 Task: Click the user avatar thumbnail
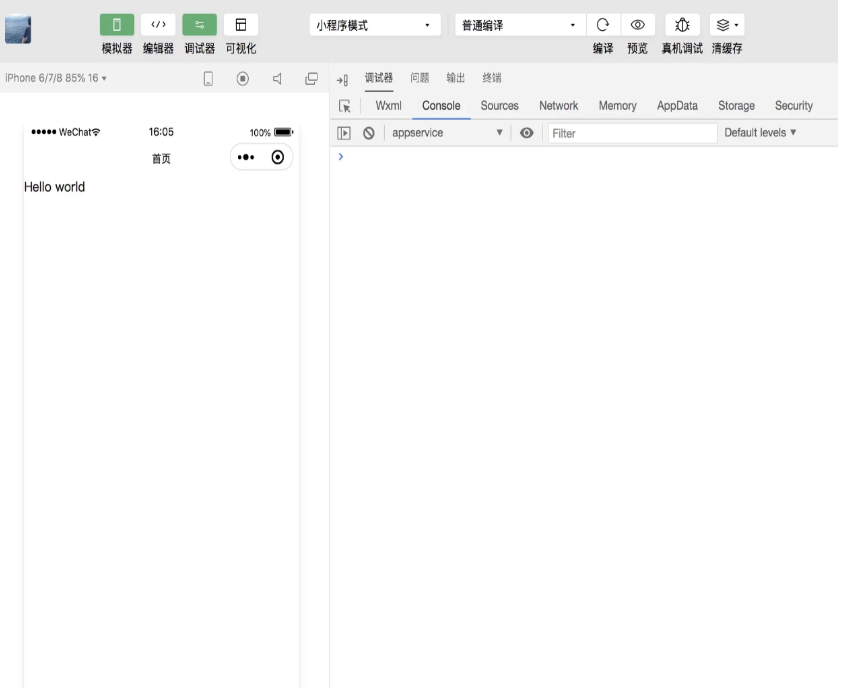18,29
